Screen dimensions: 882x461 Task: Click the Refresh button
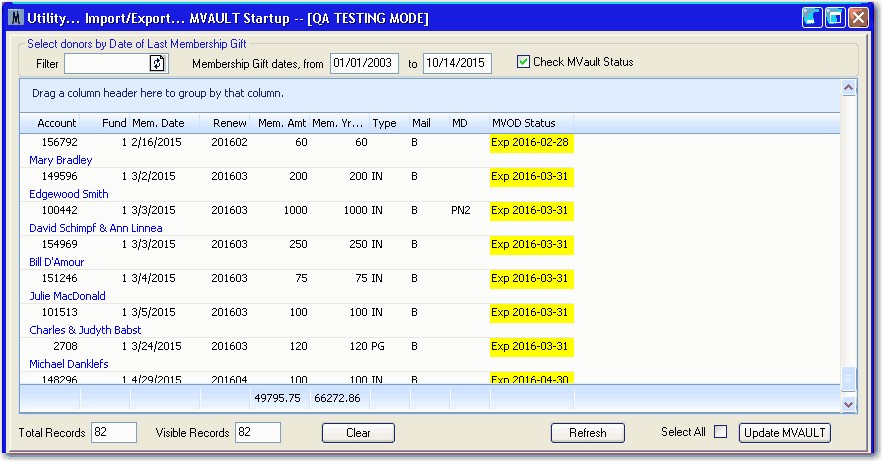588,433
